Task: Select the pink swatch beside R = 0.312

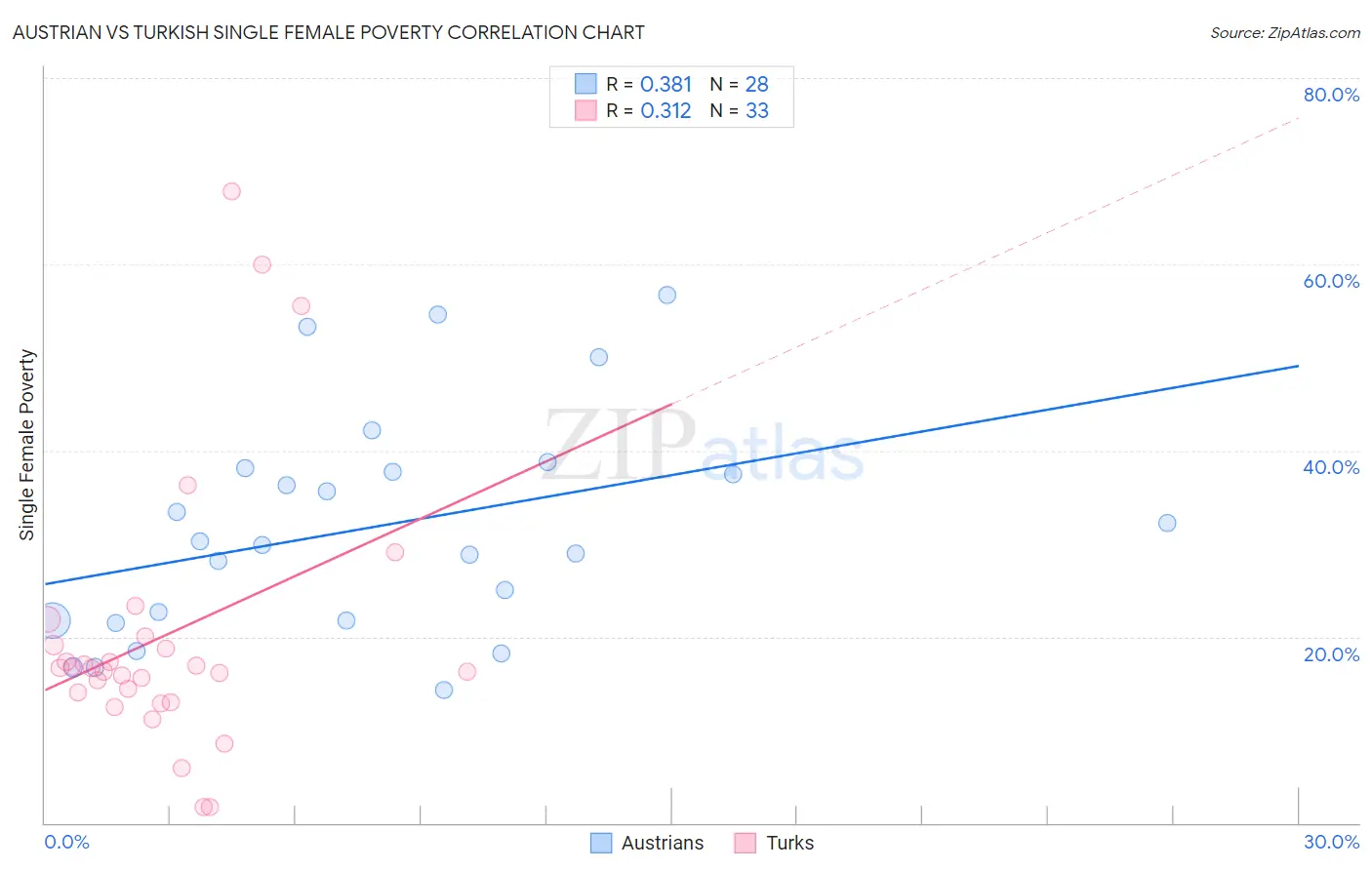Action: click(585, 110)
